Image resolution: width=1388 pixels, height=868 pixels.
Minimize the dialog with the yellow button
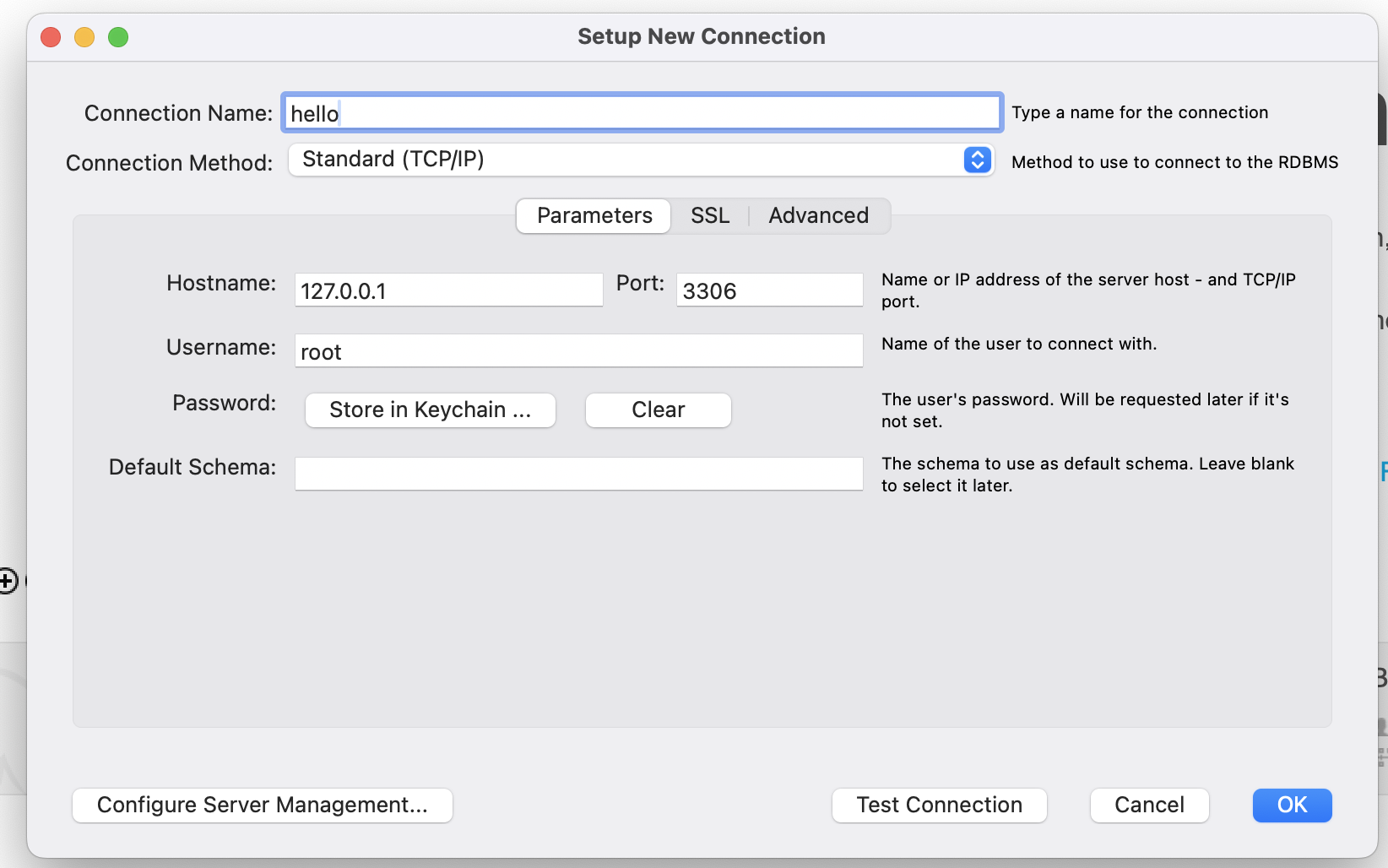[x=84, y=37]
